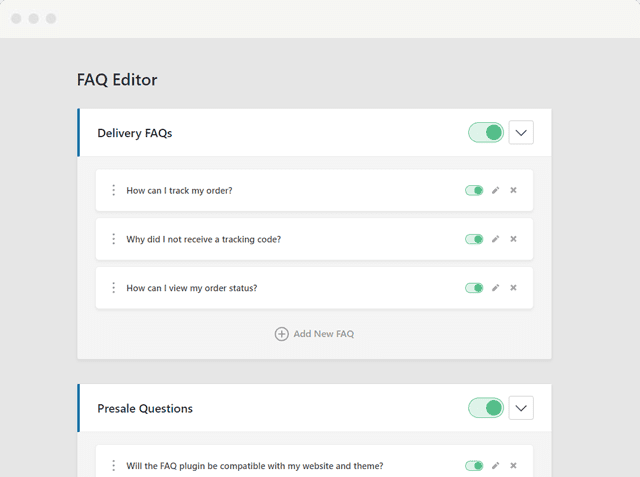Select the Delivery FAQs group title
Screen dimensions: 640x477
[x=135, y=133]
